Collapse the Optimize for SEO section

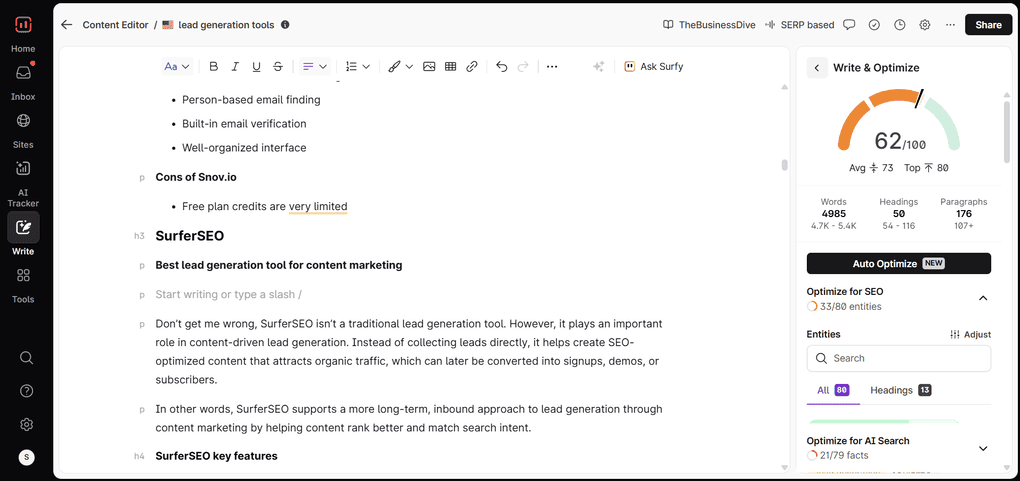click(983, 298)
